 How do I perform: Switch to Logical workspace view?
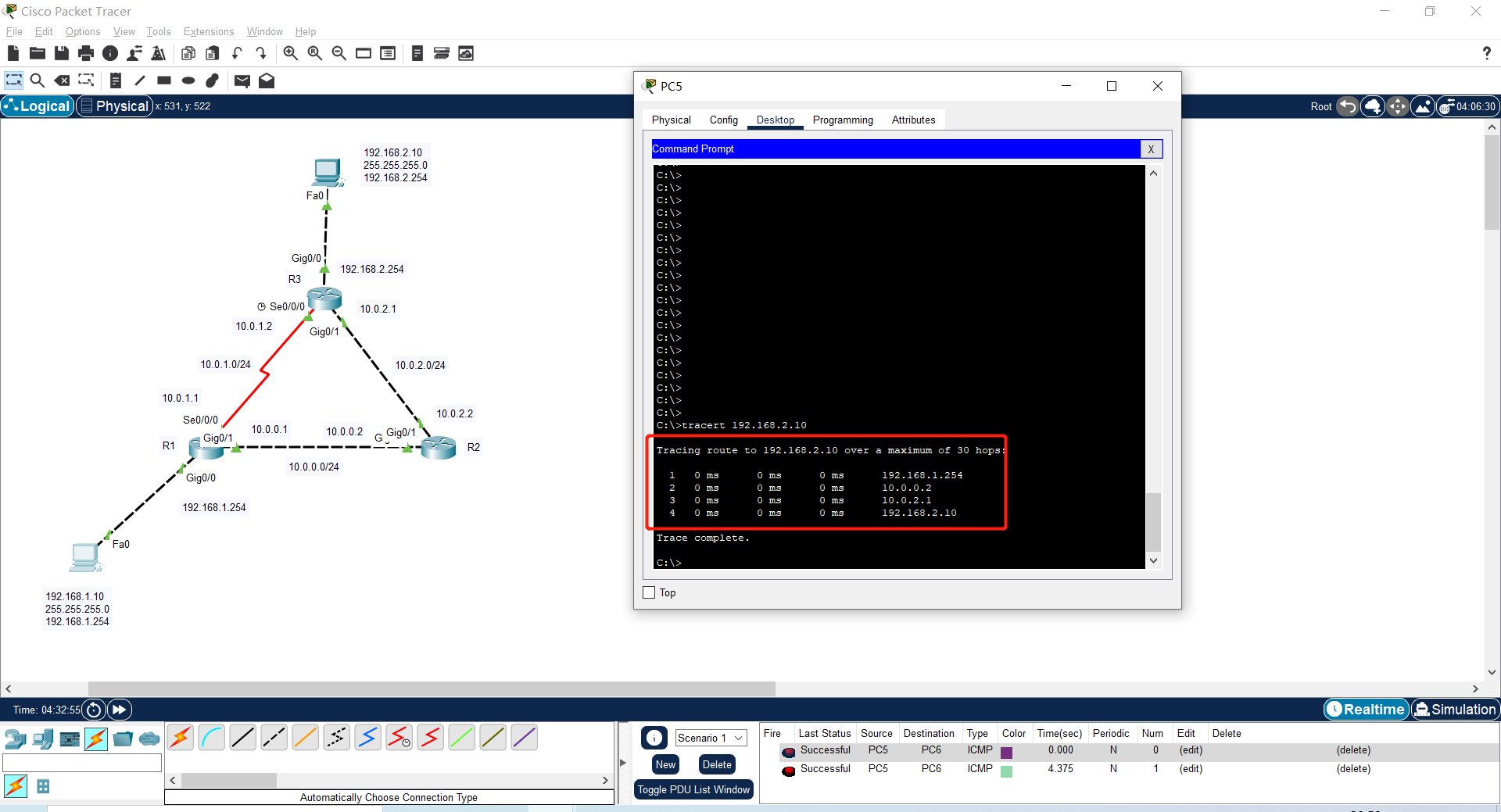(38, 106)
